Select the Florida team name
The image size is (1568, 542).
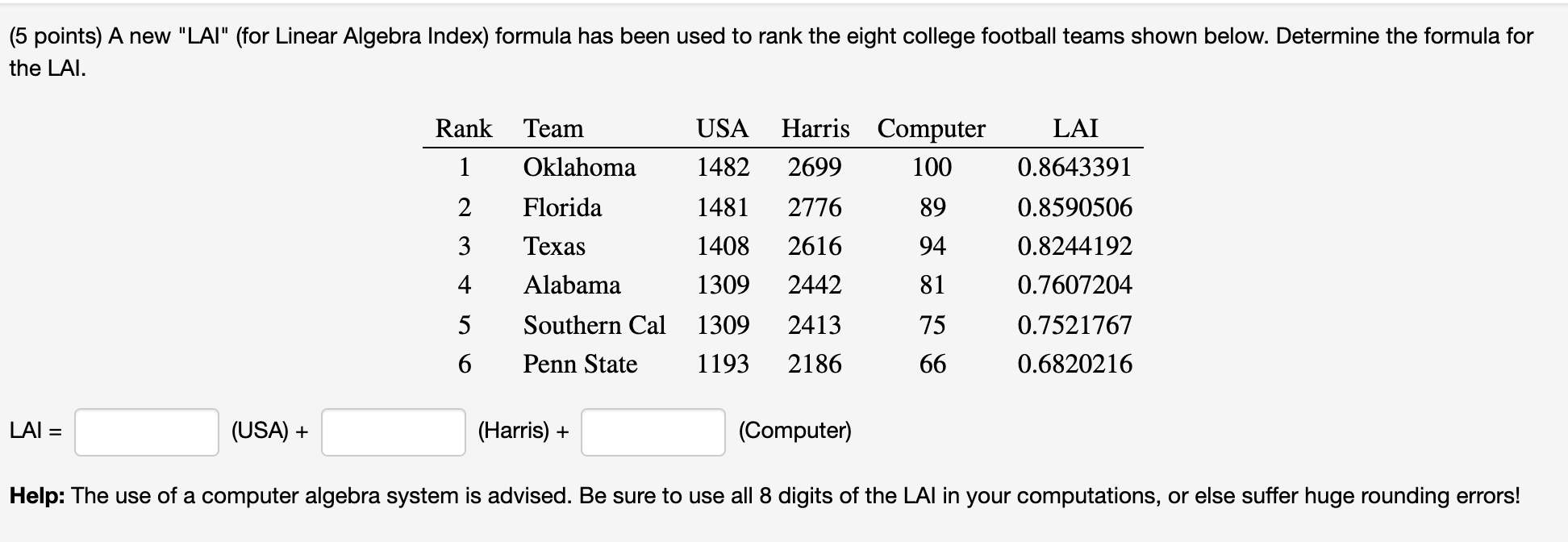coord(562,207)
